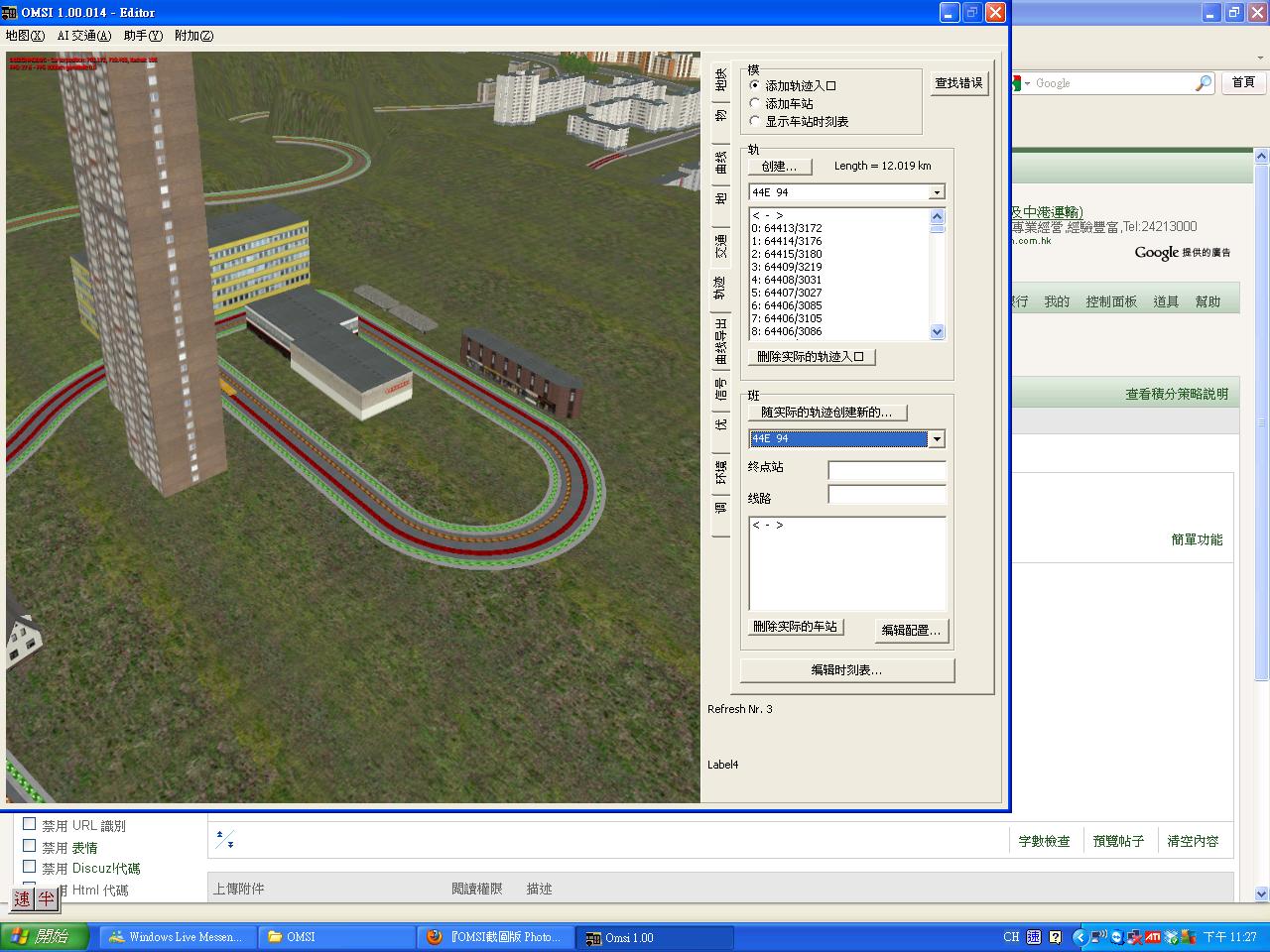The width and height of the screenshot is (1270, 952).
Task: Click the Windows Live Messenger taskbar item
Action: 177,937
